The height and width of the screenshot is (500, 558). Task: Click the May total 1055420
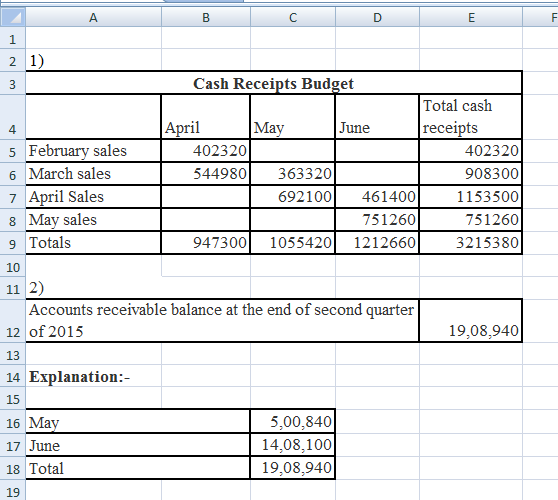click(293, 243)
